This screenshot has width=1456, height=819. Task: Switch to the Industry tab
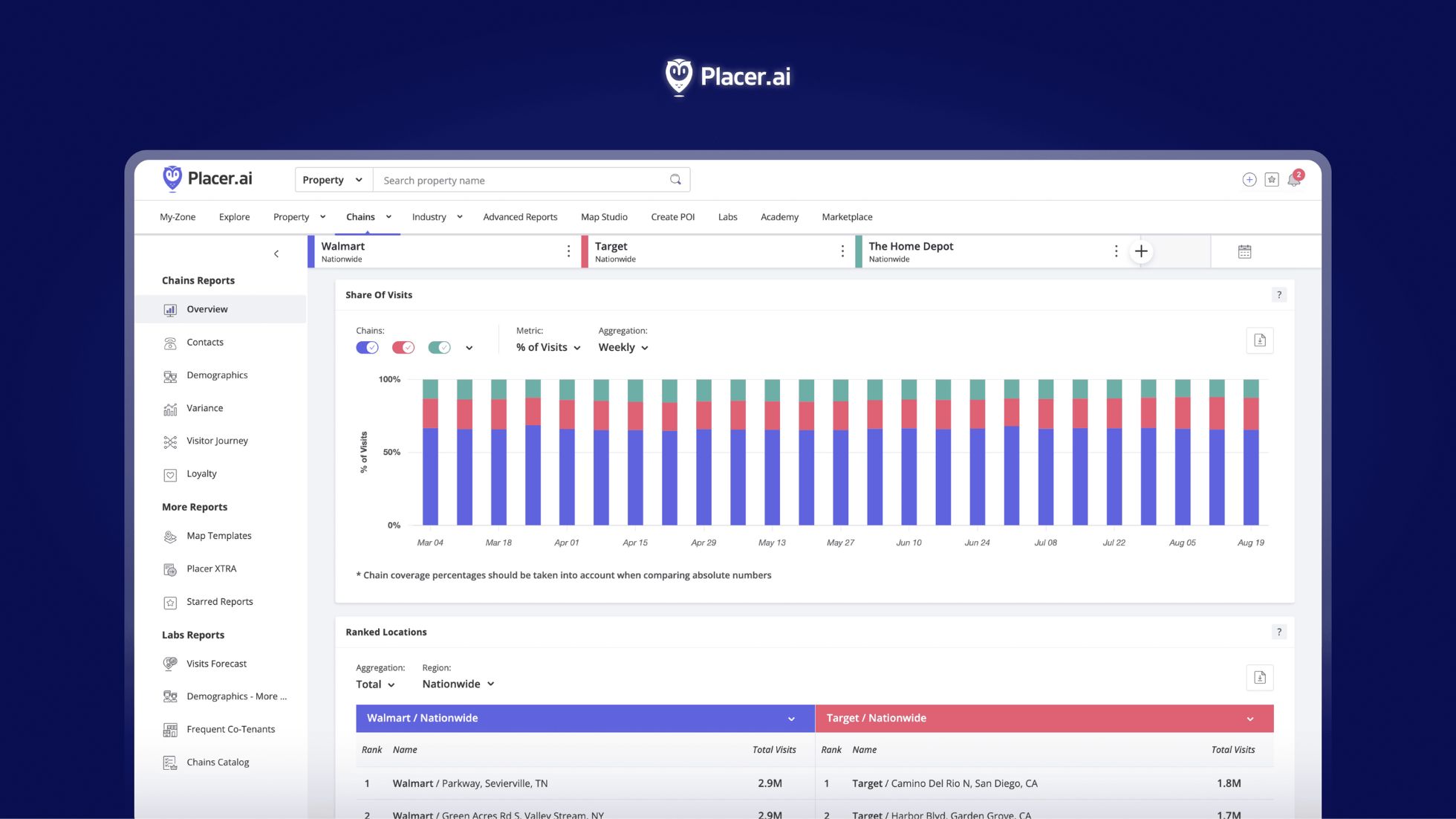tap(429, 216)
